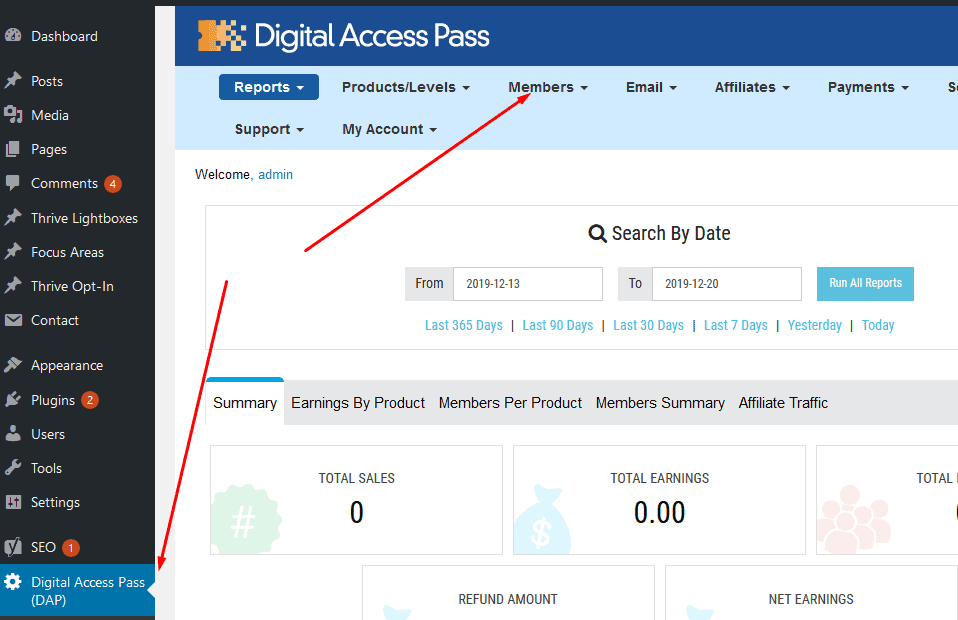Click the Digital Access Pass gear icon

tap(13, 582)
